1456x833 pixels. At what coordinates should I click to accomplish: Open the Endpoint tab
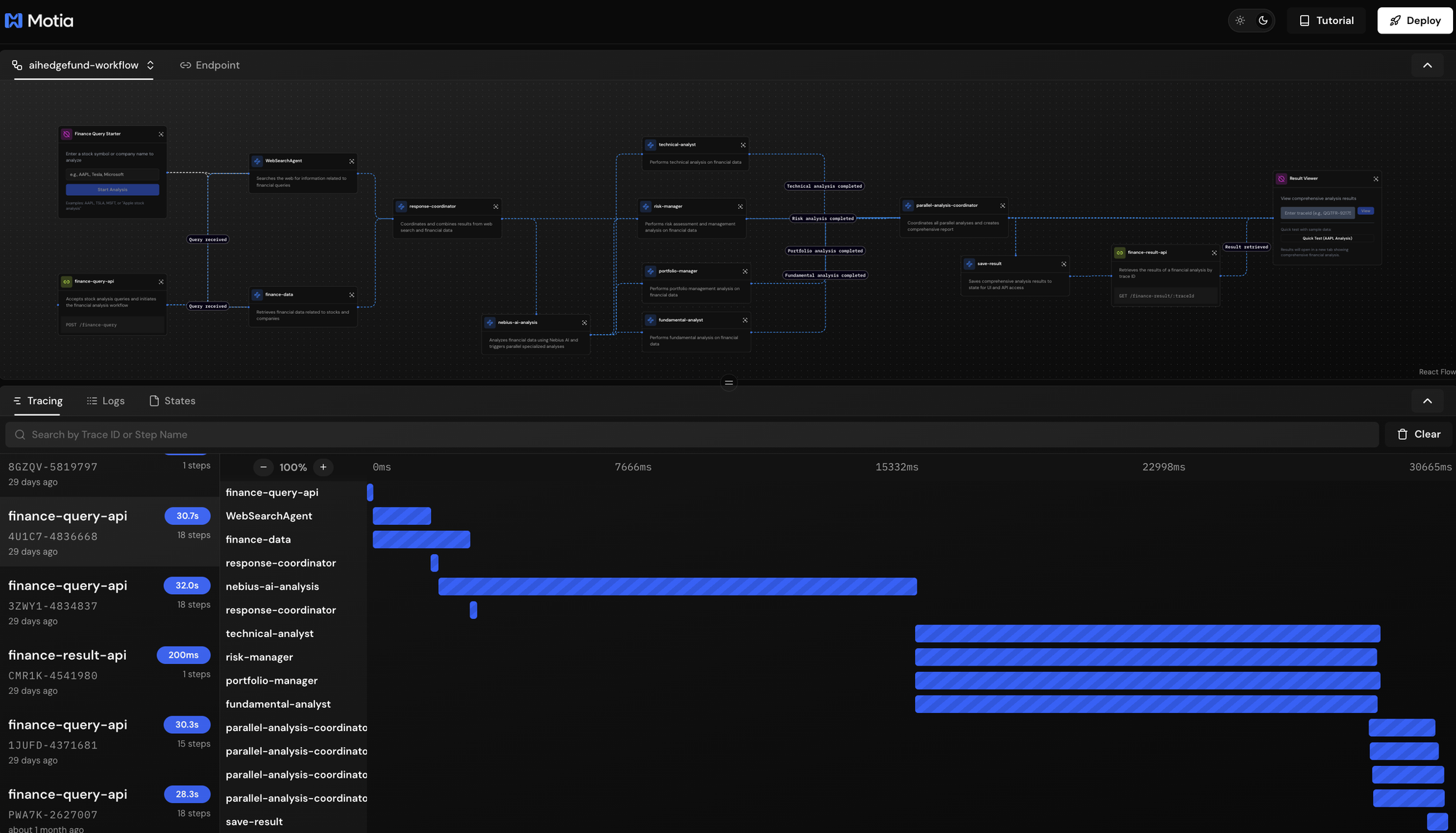coord(210,66)
